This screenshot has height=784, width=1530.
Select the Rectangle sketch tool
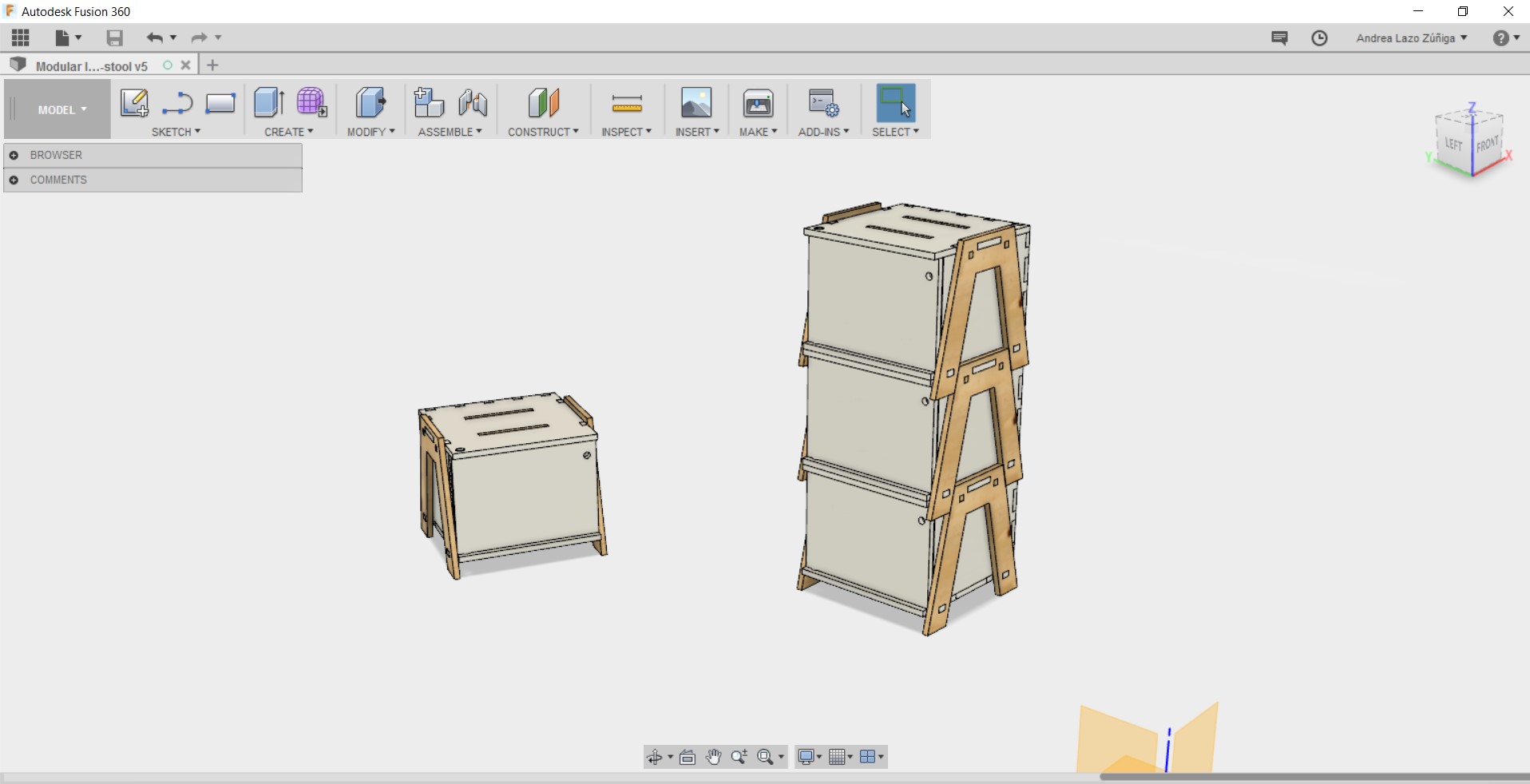[x=220, y=103]
